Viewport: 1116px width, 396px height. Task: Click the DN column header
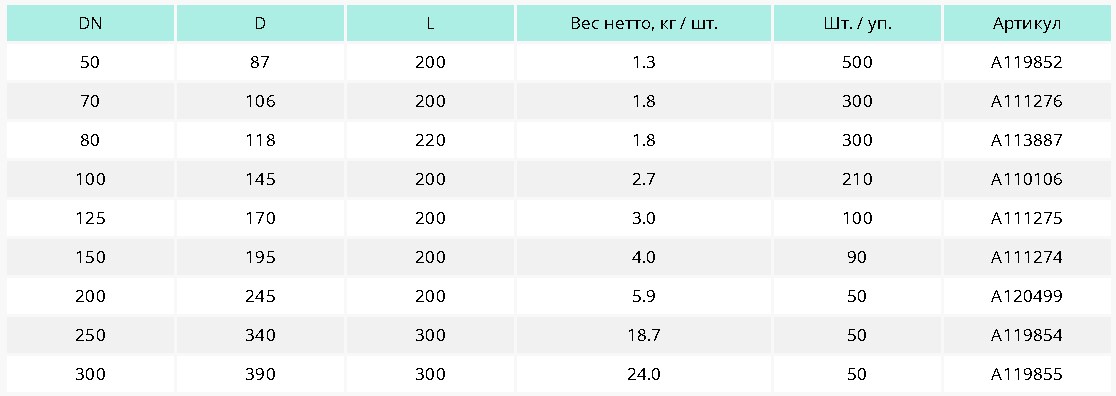click(90, 23)
